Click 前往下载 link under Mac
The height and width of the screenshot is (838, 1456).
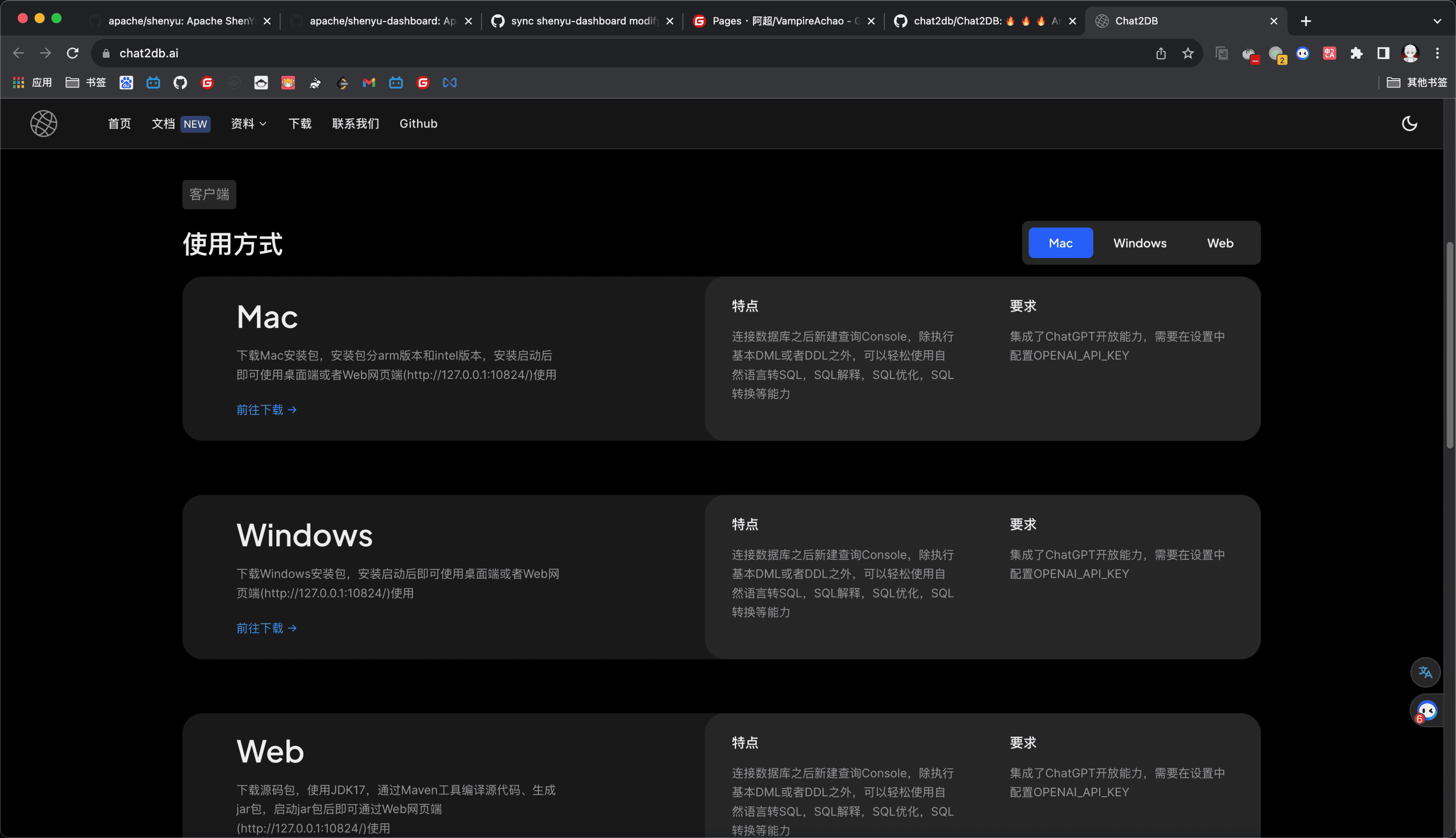tap(266, 409)
